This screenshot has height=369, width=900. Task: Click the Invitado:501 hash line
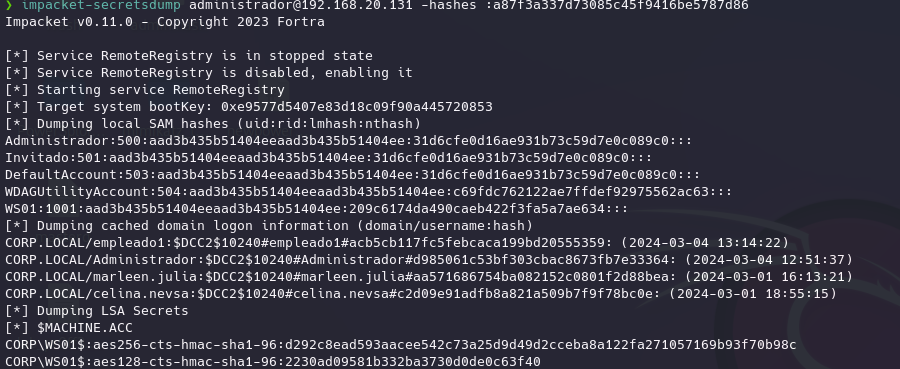328,158
